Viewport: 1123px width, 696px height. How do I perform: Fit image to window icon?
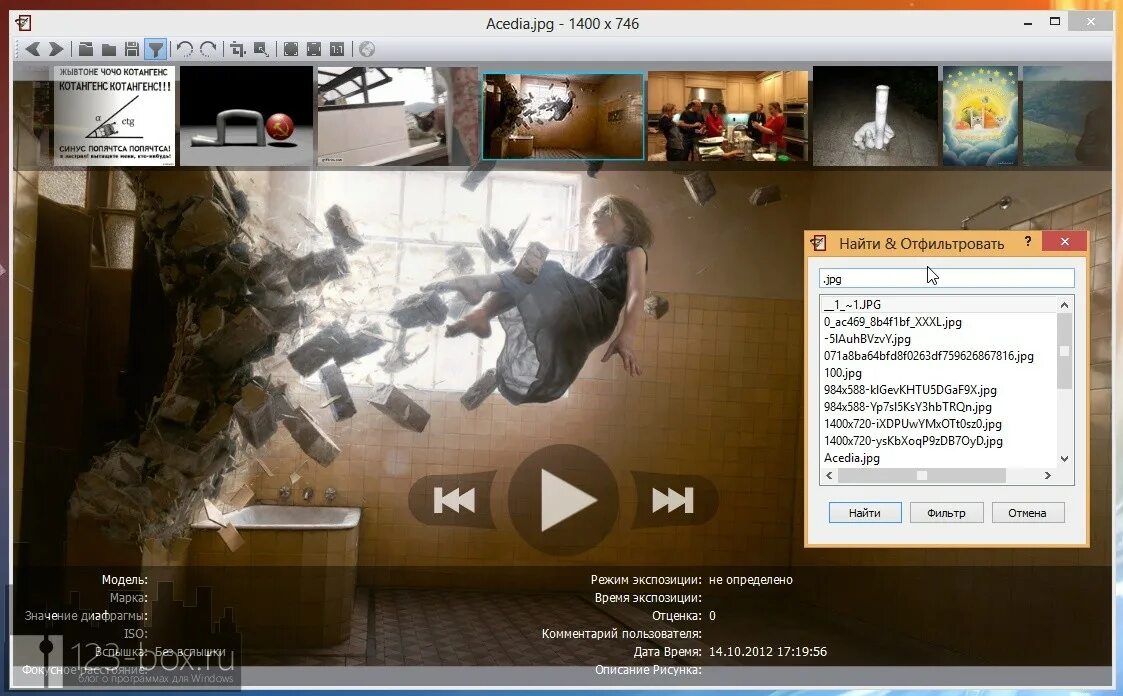pos(314,49)
